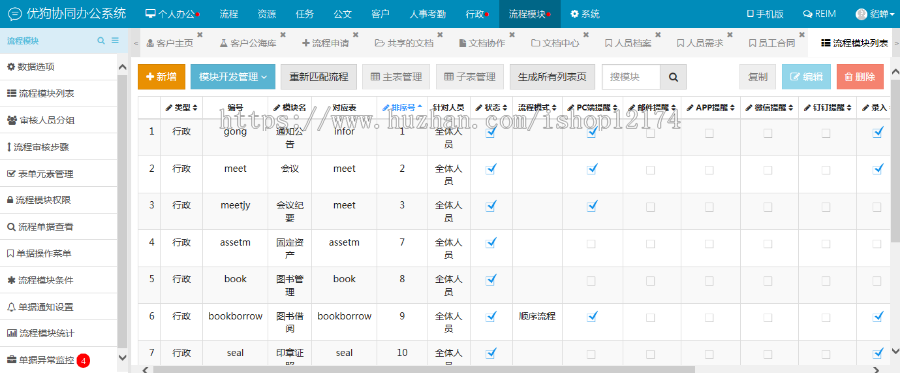Image resolution: width=900 pixels, height=373 pixels.
Task: Sort by 流程模式 column header
Action: [x=537, y=107]
